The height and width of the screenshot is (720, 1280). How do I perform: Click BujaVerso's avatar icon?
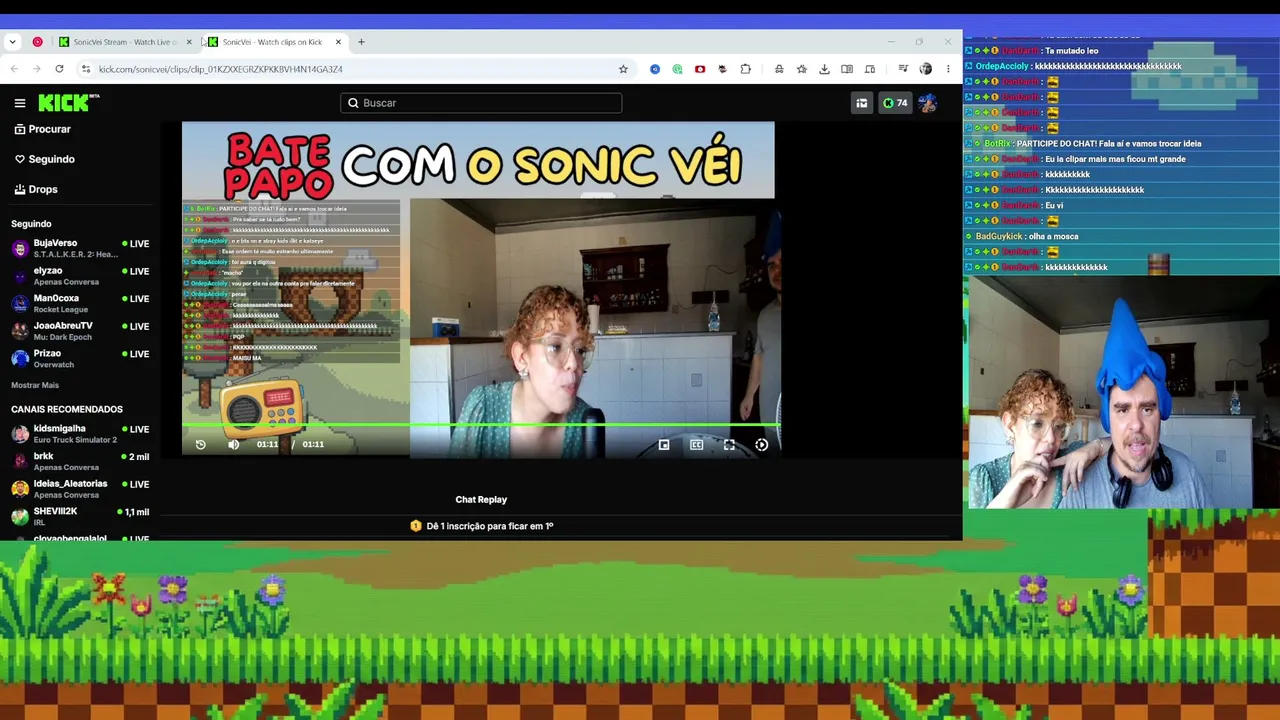coord(20,248)
